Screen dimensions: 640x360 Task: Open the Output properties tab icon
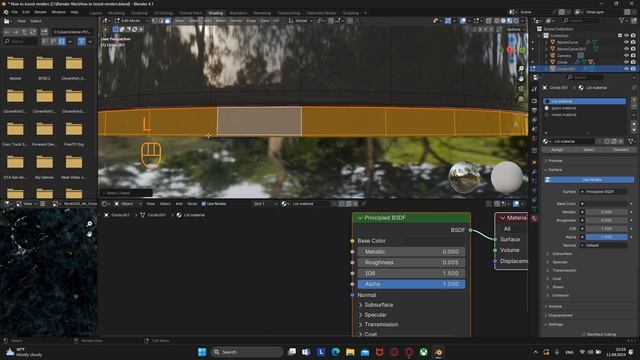pyautogui.click(x=534, y=110)
